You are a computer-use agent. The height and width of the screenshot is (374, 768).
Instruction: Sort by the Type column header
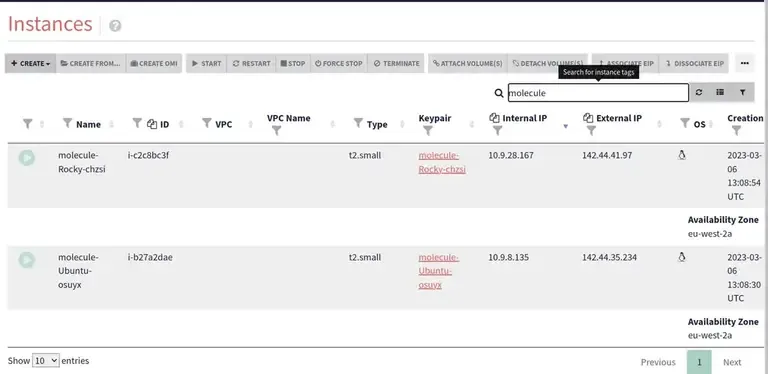coord(377,124)
